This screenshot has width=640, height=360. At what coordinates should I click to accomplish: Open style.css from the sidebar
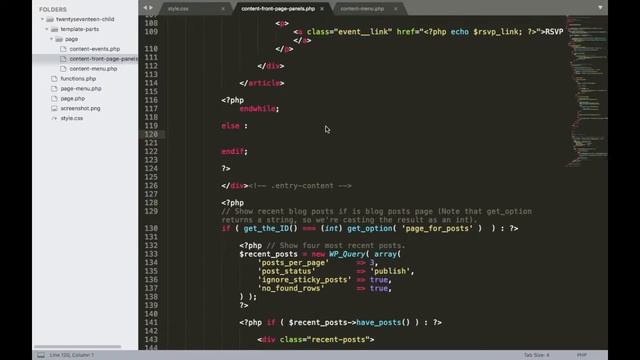point(72,118)
